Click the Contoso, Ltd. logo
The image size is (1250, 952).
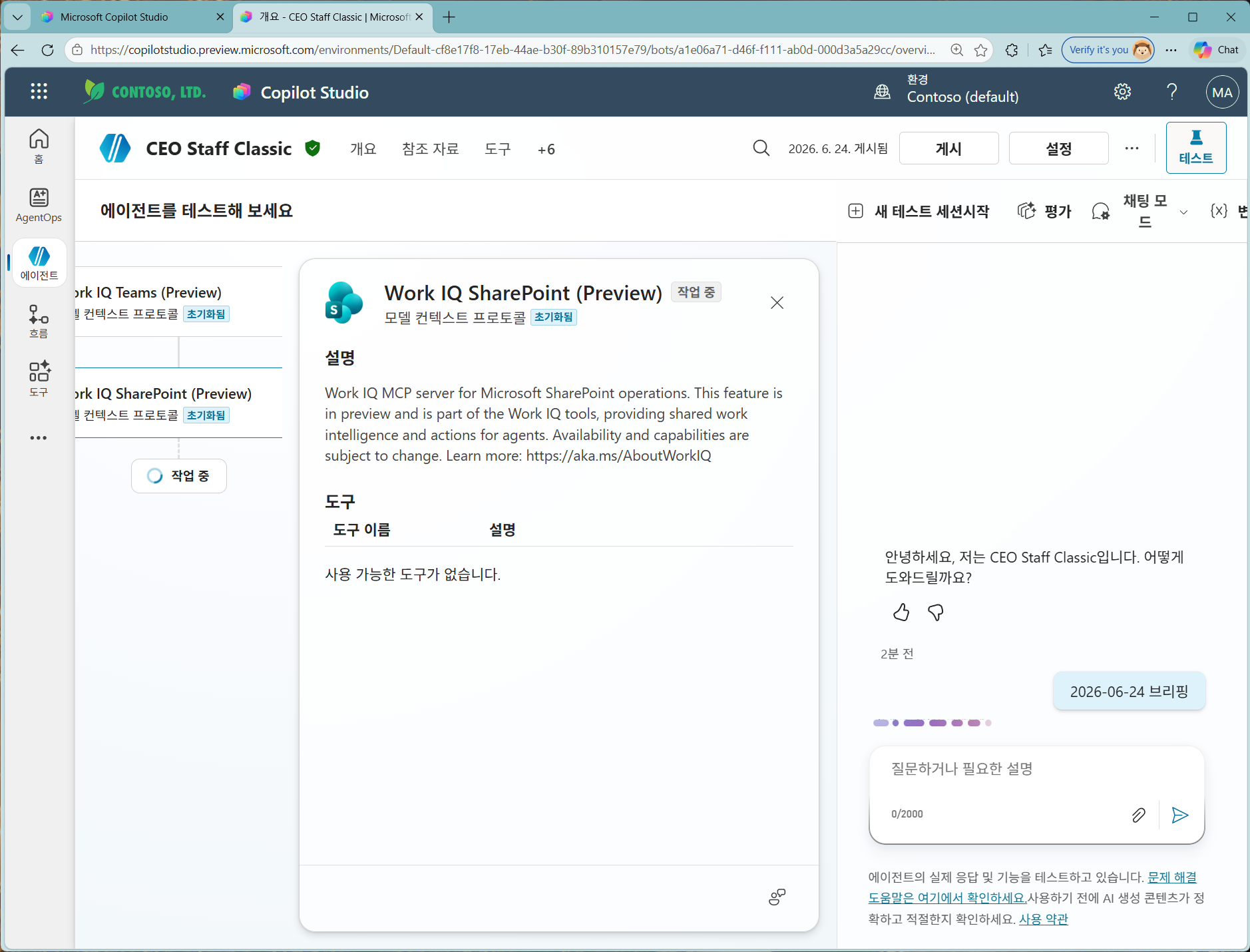(x=144, y=92)
